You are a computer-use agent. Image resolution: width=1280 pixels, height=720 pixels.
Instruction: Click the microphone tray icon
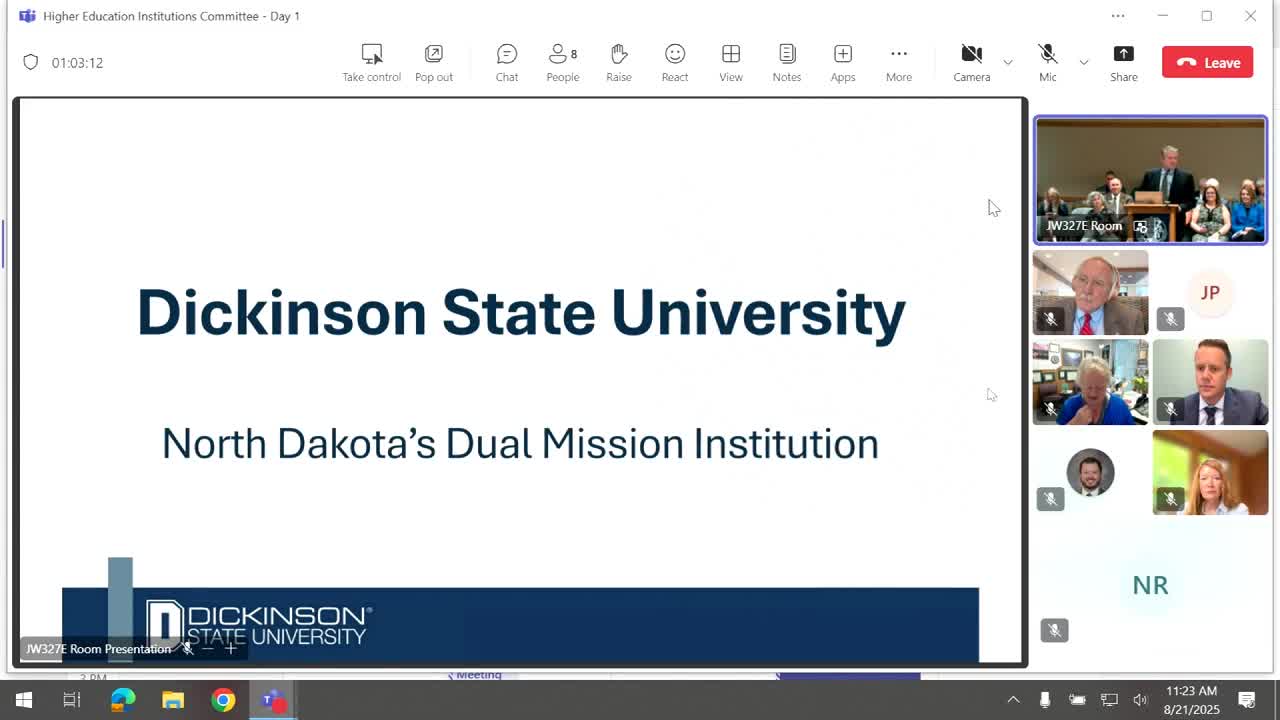[1045, 700]
